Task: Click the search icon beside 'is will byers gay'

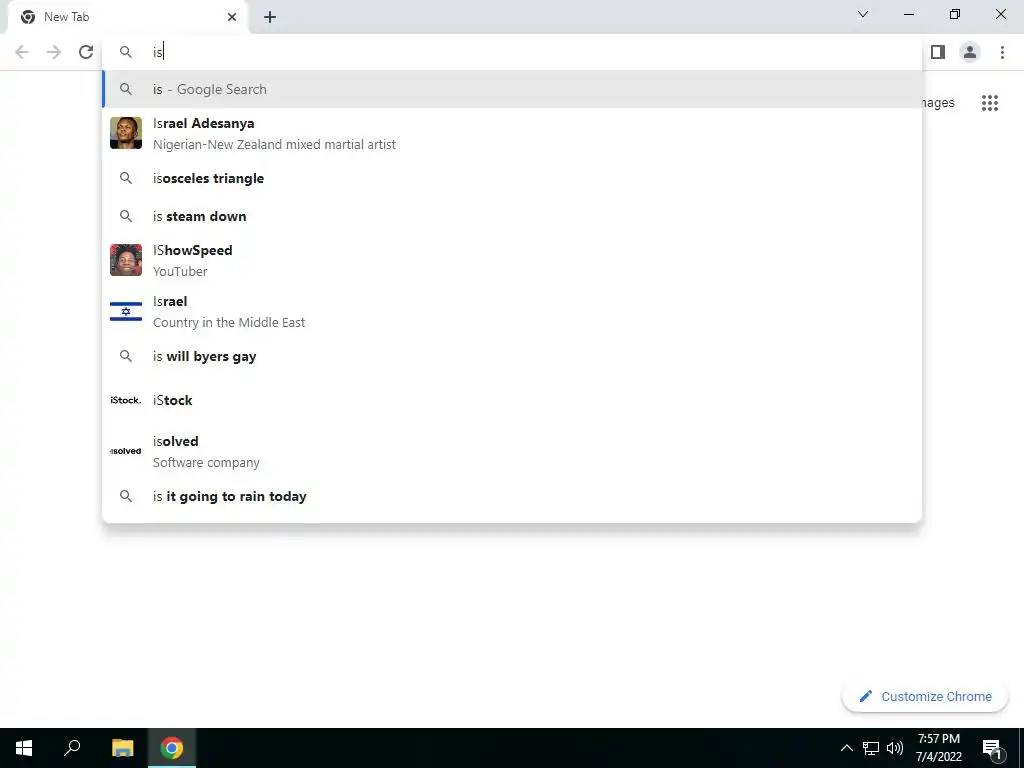Action: 126,357
